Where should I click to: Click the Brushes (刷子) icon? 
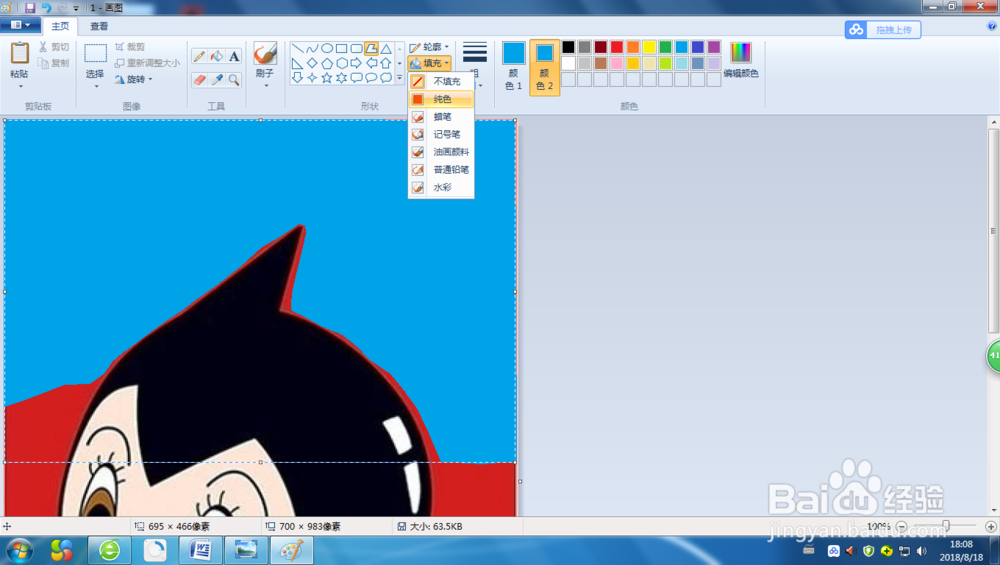click(x=265, y=54)
